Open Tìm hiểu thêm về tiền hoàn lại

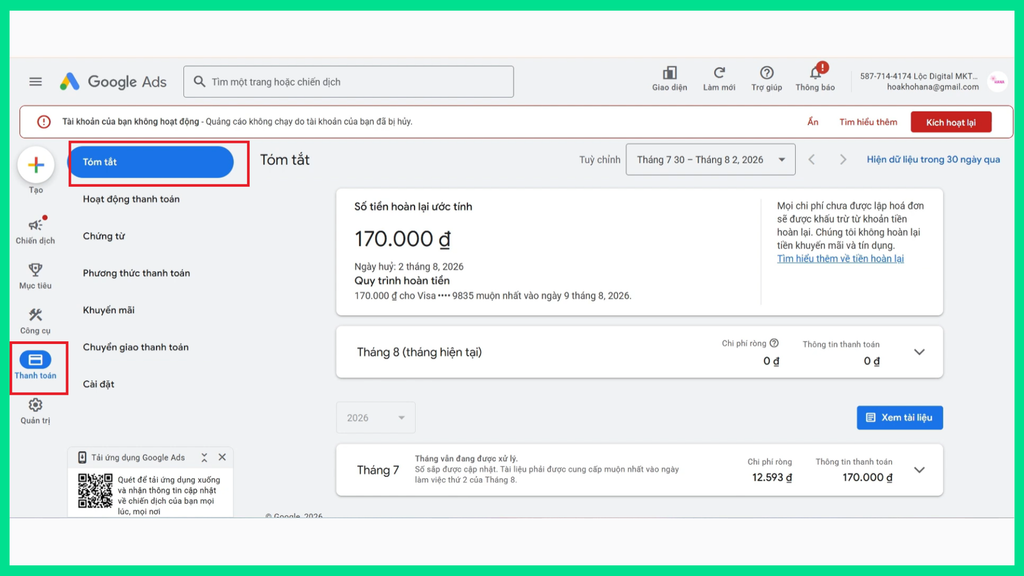840,259
